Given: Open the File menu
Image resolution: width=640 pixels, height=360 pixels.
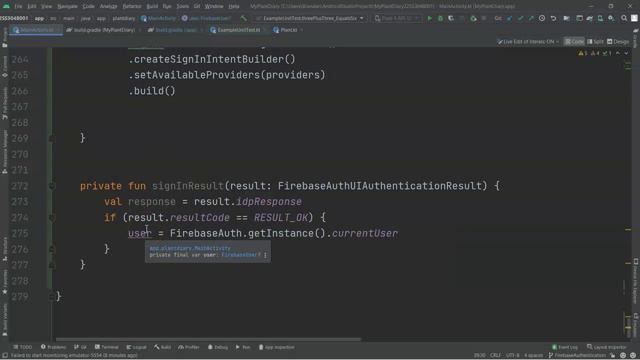Looking at the screenshot, I should [18, 7].
